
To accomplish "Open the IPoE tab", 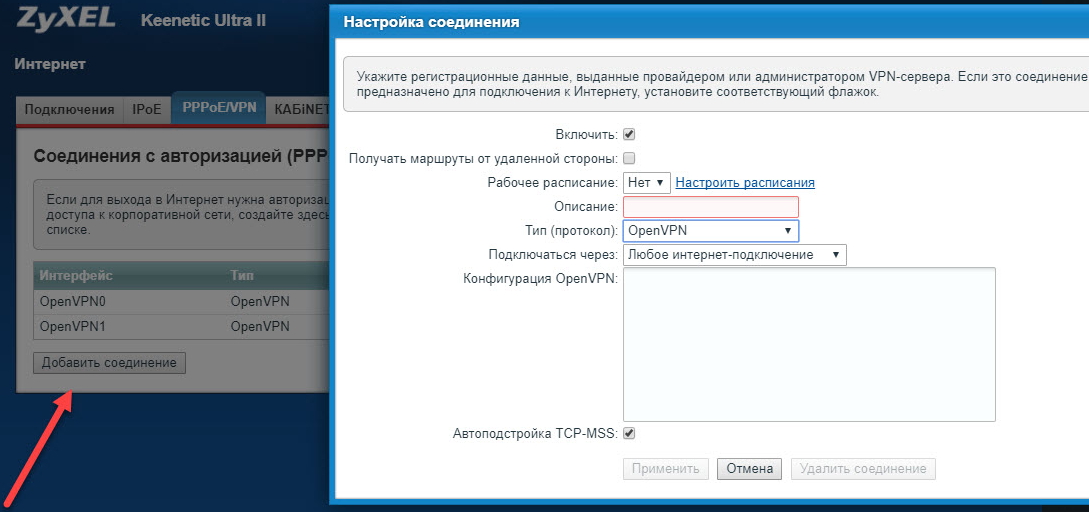I will click(147, 110).
